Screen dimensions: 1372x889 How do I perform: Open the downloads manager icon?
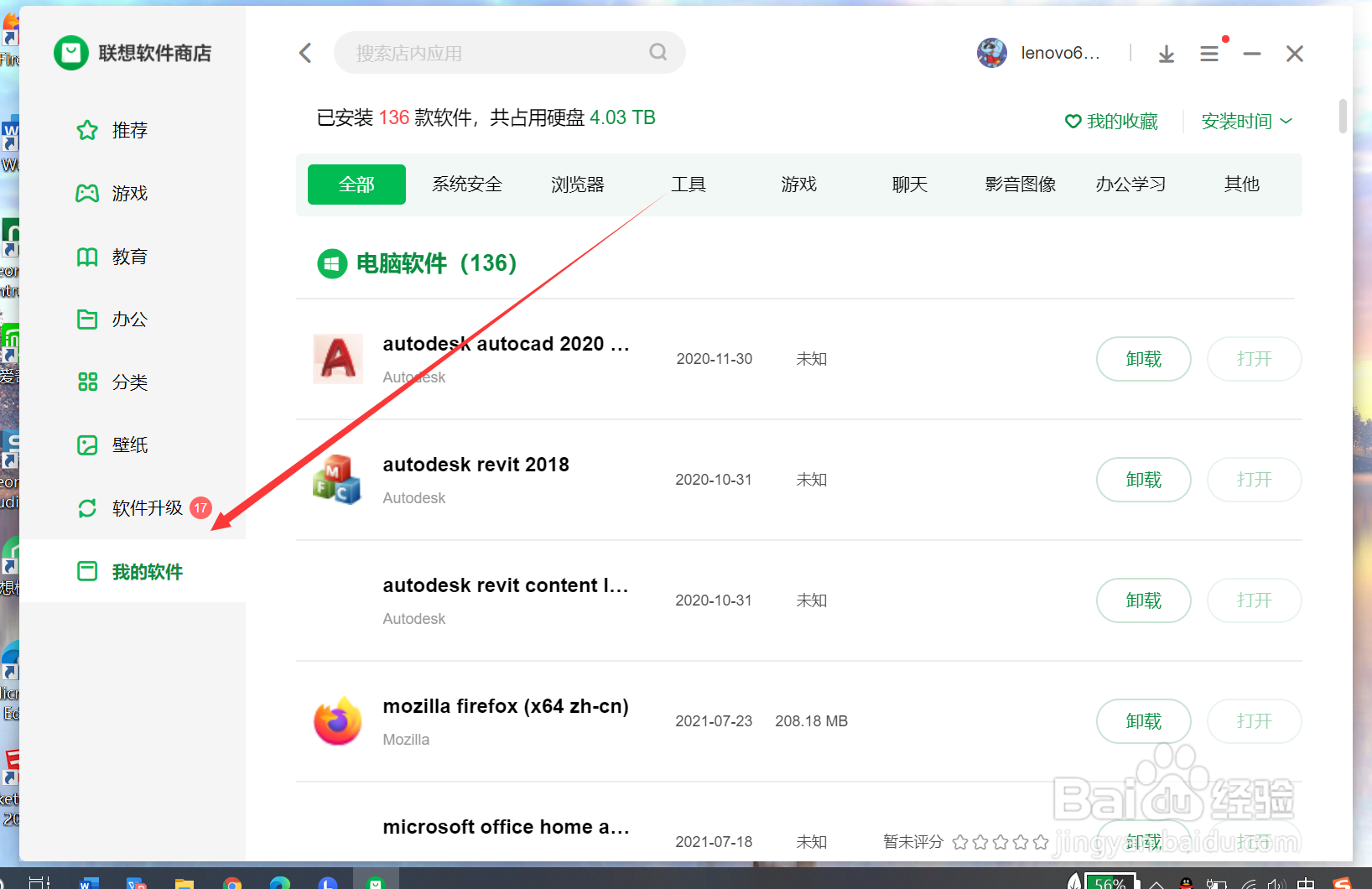1167,54
